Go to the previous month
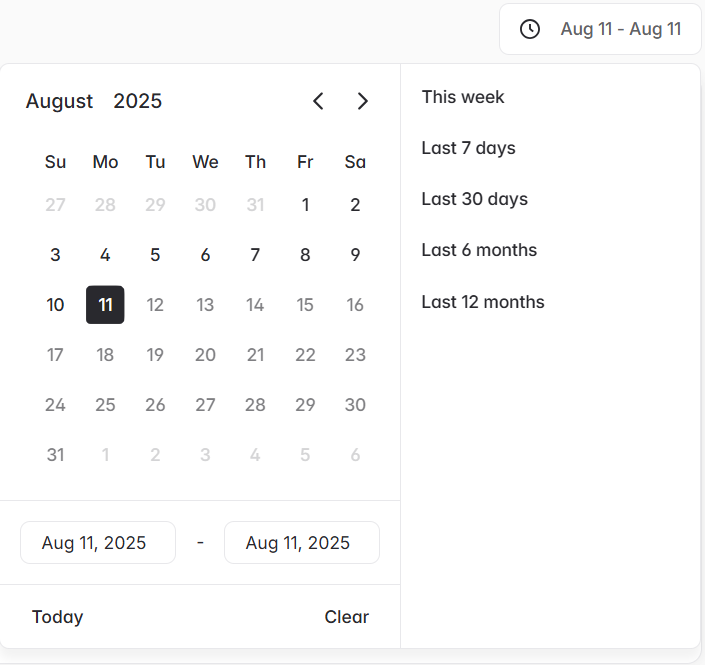The width and height of the screenshot is (705, 665). tap(318, 101)
